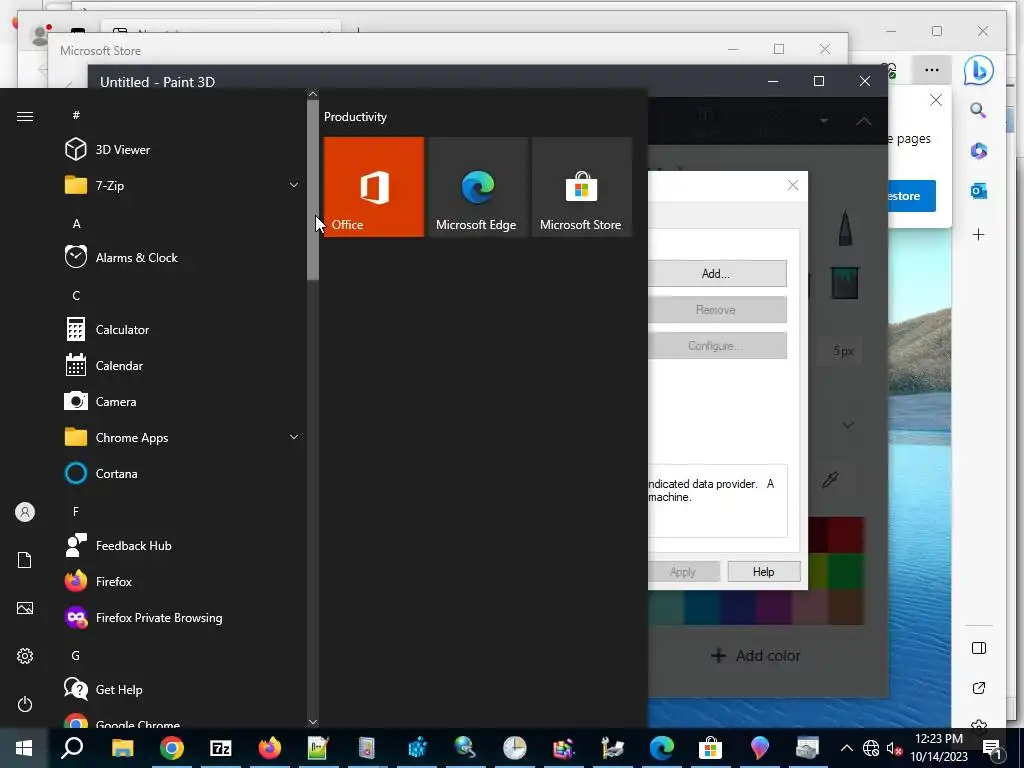Viewport: 1024px width, 768px height.
Task: Click the letter A group header
Action: point(76,223)
